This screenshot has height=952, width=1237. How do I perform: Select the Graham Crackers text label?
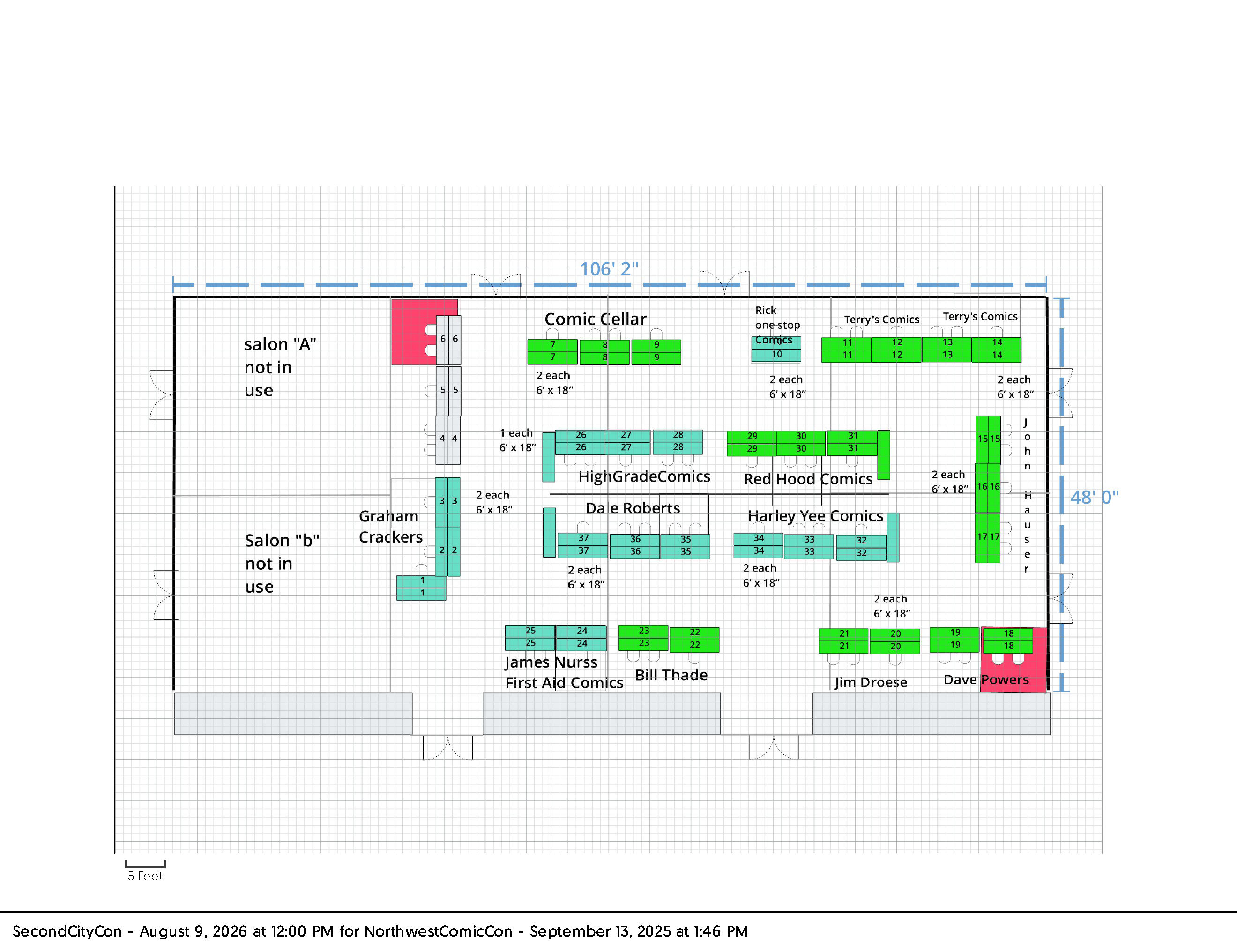[390, 526]
